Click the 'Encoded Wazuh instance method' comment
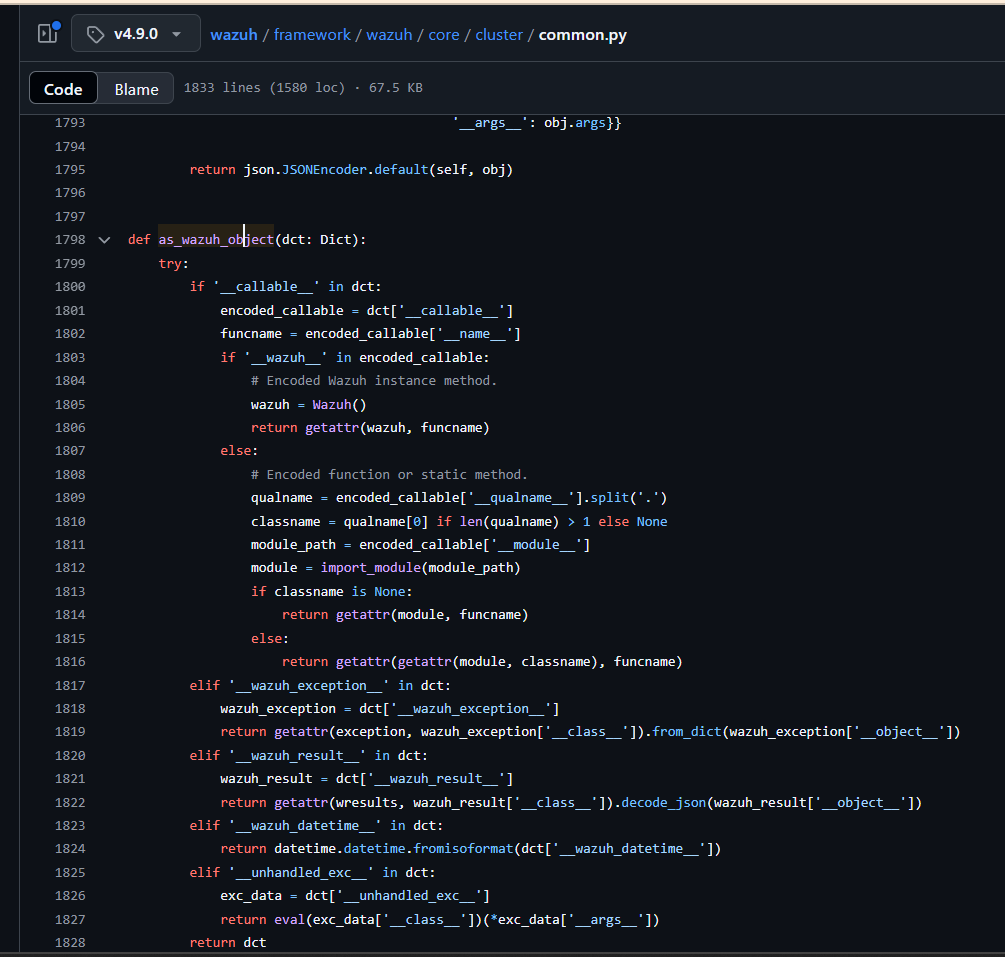This screenshot has height=957, width=1005. (374, 381)
